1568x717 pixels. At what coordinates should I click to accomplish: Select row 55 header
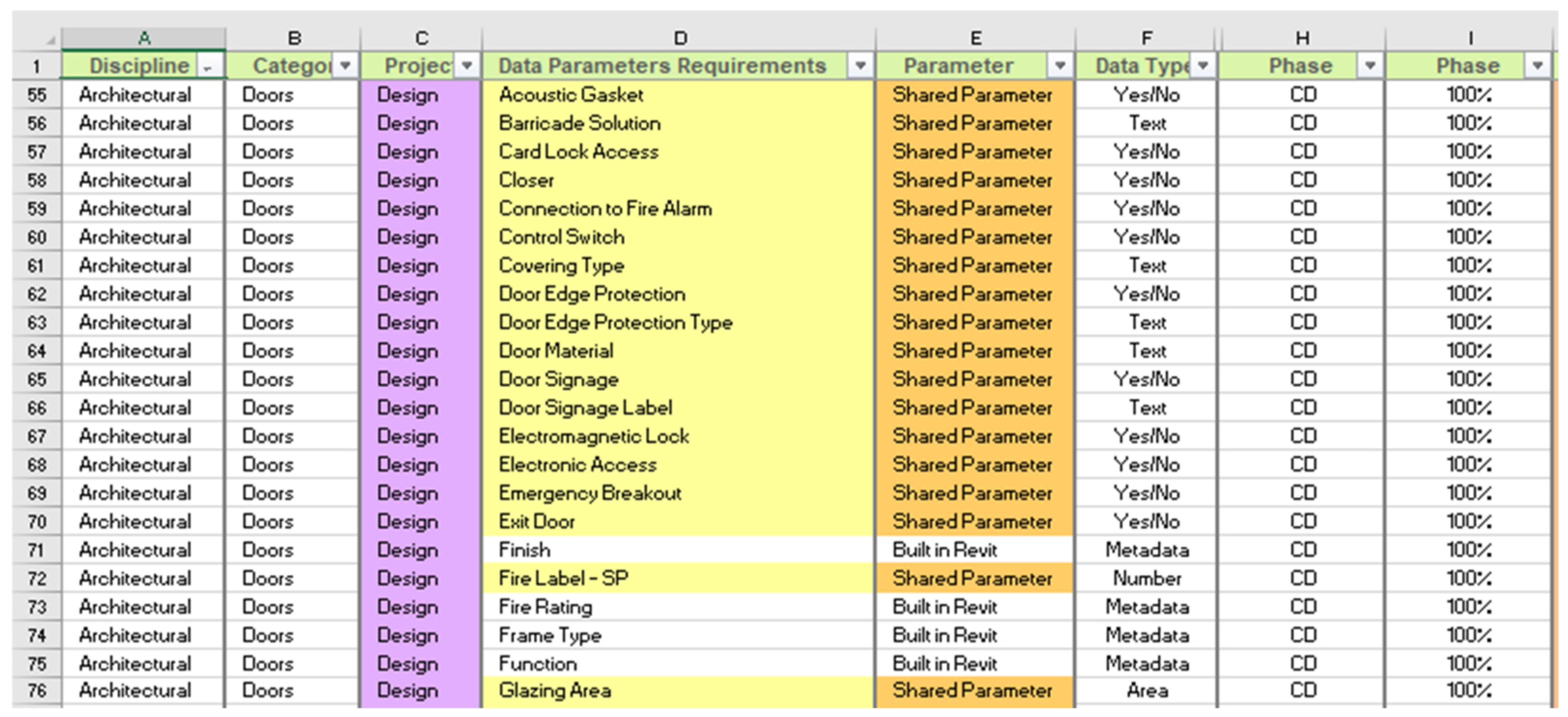click(36, 95)
